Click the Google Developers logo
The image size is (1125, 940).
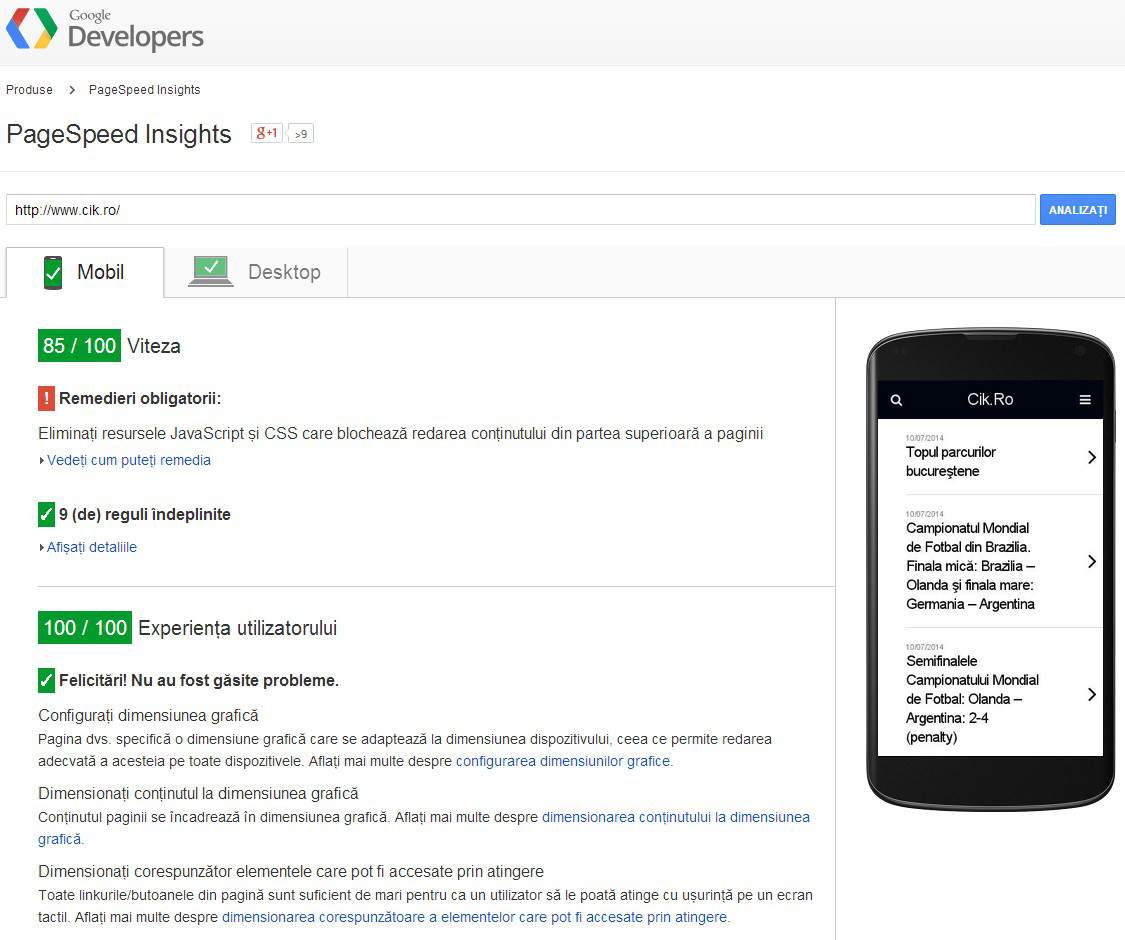tap(105, 29)
